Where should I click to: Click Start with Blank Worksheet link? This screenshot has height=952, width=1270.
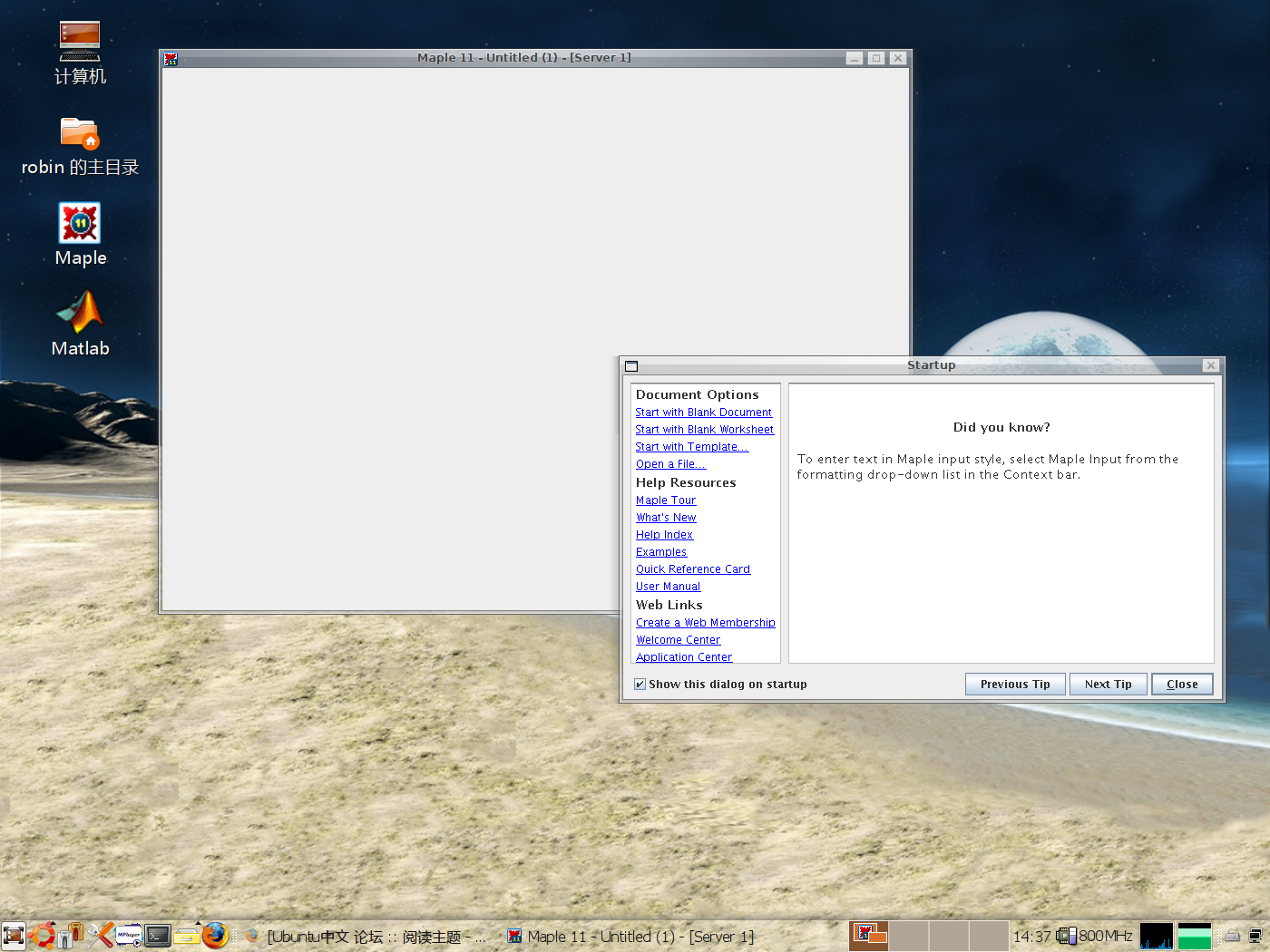[x=705, y=430]
